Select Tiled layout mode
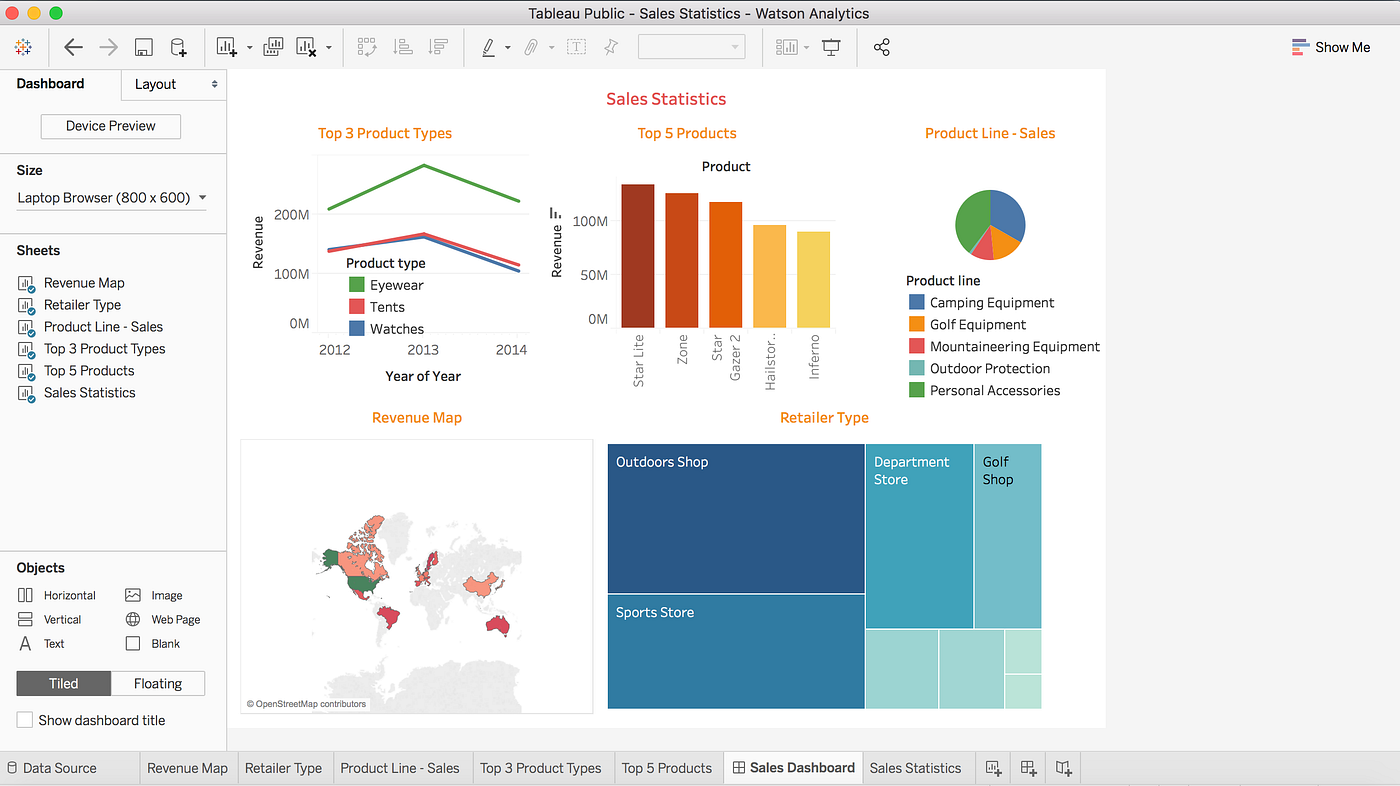 point(63,683)
